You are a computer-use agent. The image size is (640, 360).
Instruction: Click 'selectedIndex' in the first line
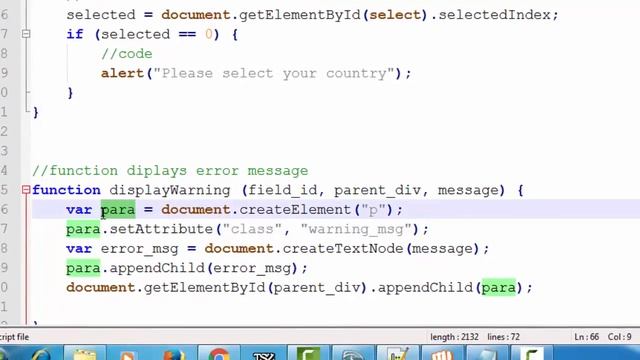pos(494,15)
